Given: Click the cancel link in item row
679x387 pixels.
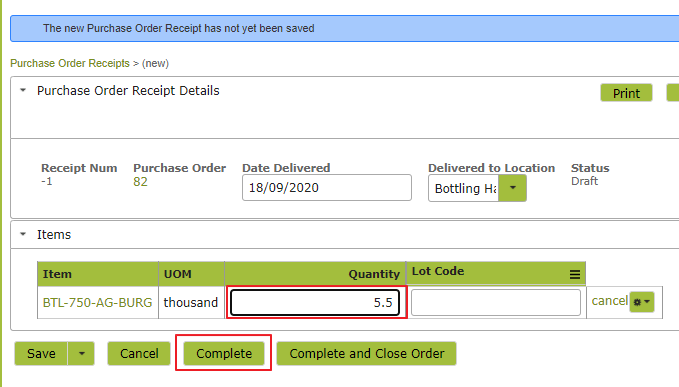Looking at the screenshot, I should 610,301.
